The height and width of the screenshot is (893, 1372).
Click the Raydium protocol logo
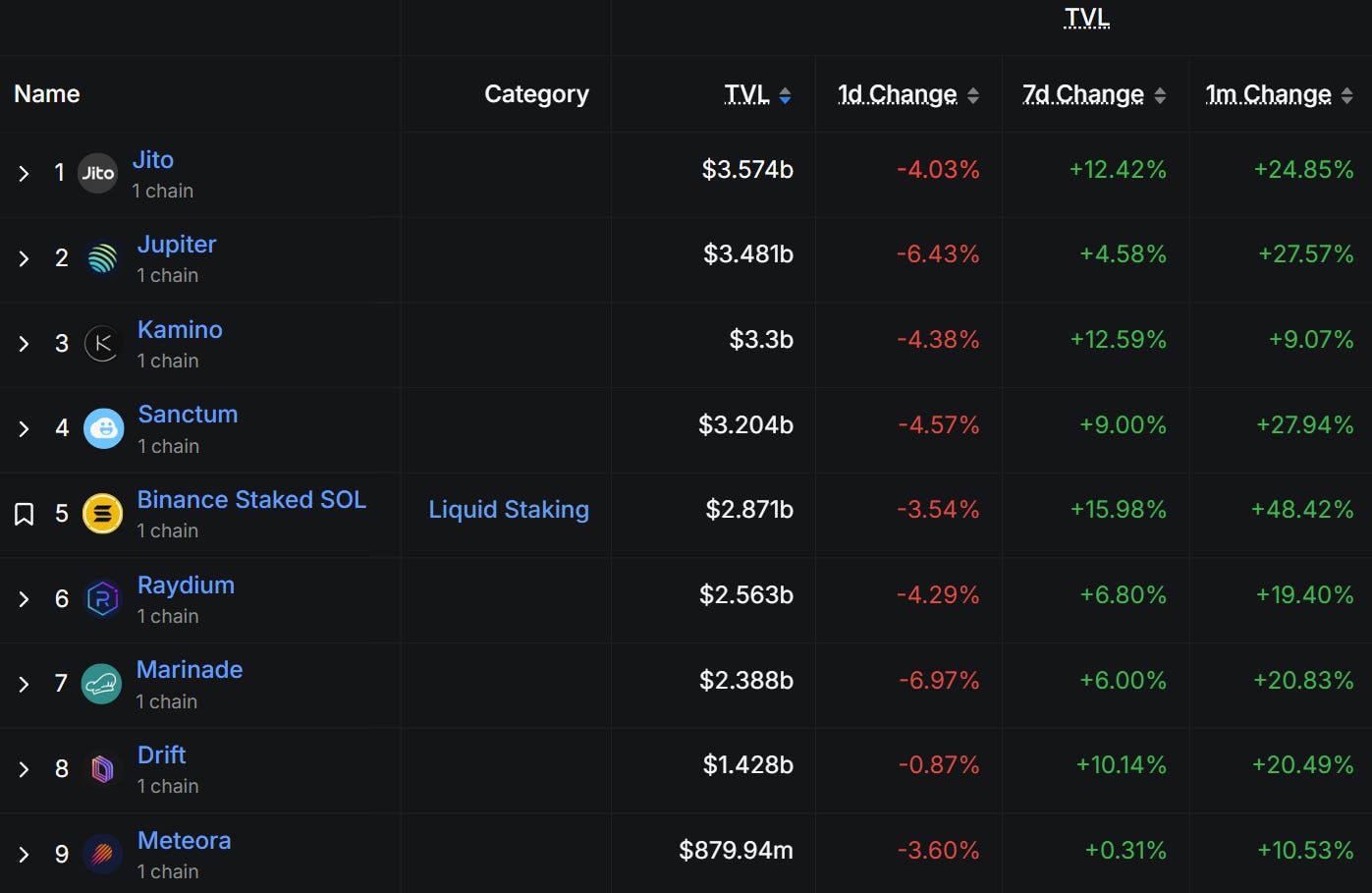[102, 599]
